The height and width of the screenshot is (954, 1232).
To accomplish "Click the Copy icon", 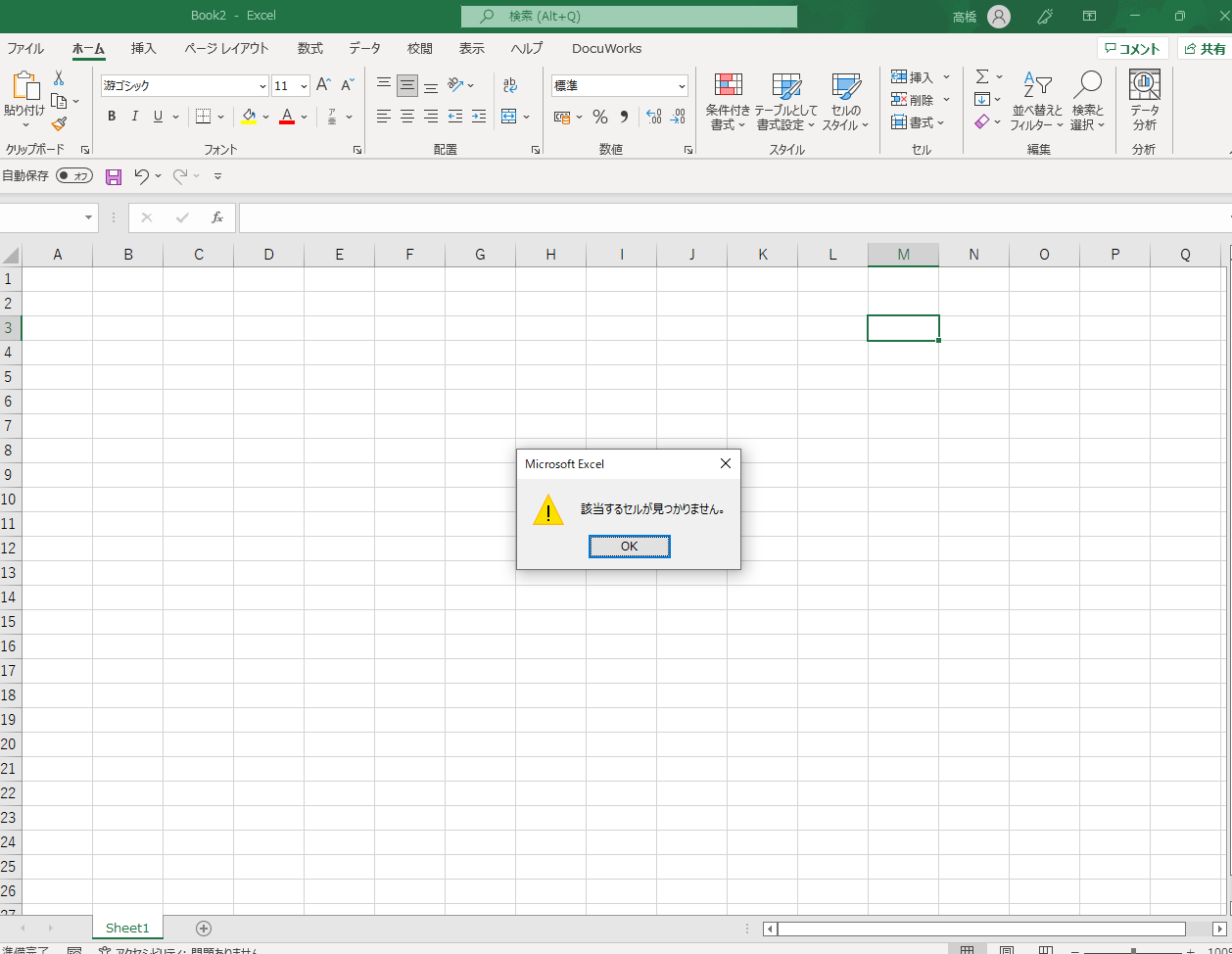I will [x=59, y=101].
